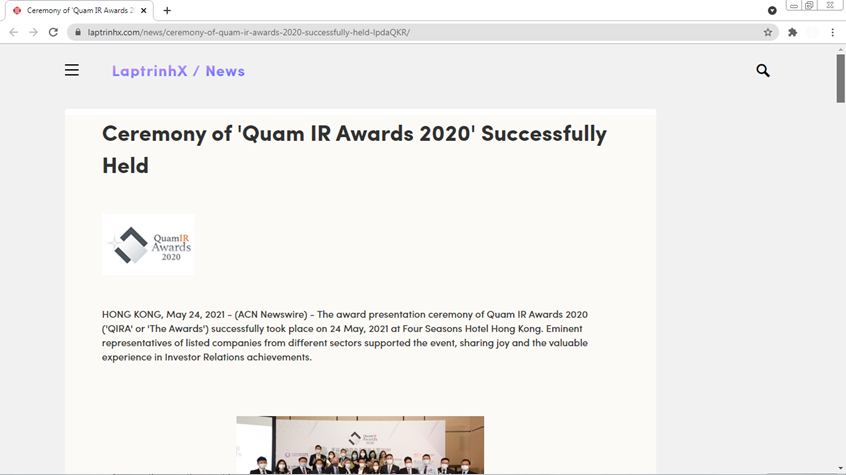Close the 'Ceremony of Quam IR Awards' tab
This screenshot has height=475, width=846.
[144, 10]
